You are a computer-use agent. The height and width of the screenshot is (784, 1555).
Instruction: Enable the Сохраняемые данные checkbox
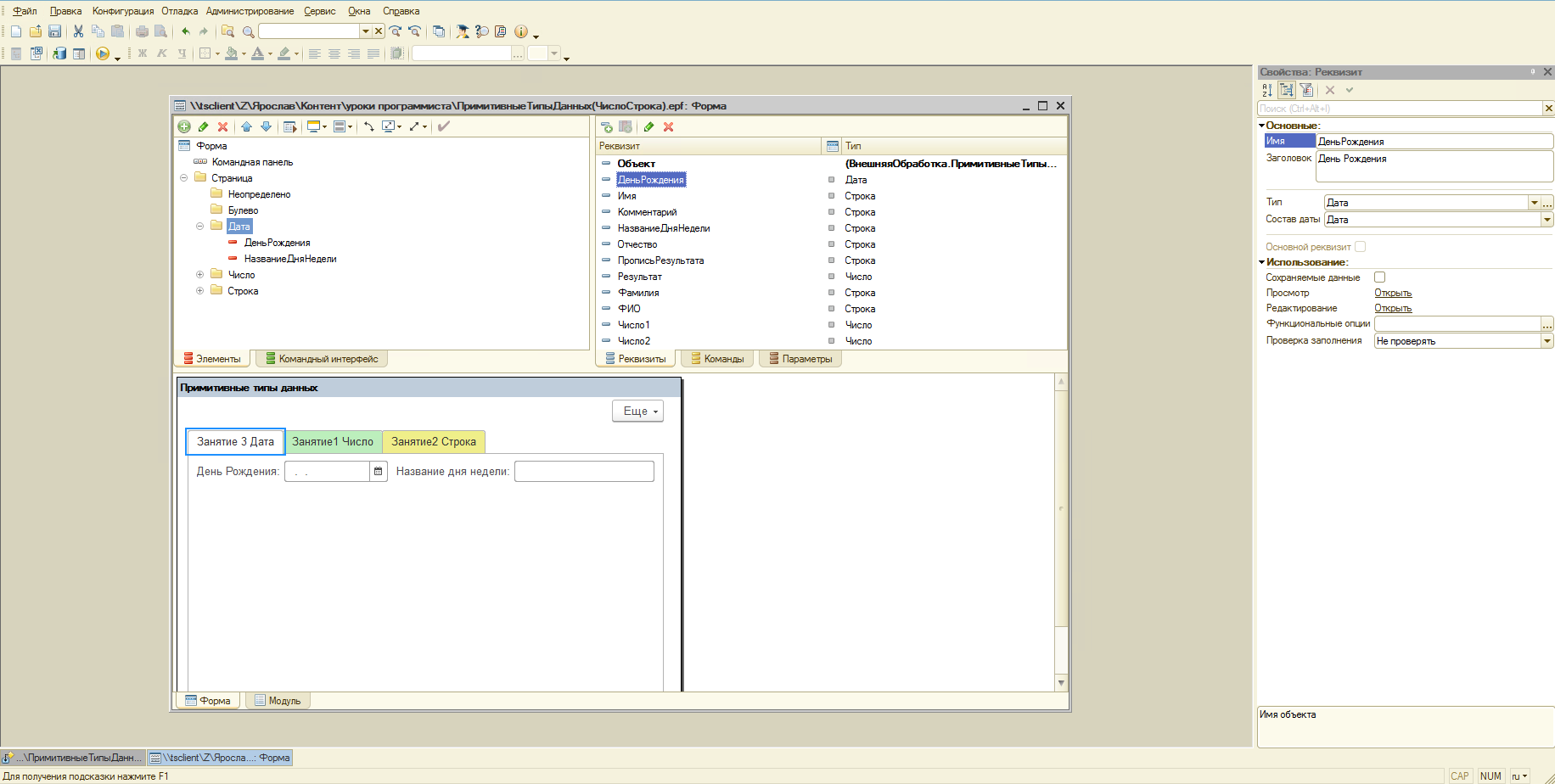(1379, 277)
